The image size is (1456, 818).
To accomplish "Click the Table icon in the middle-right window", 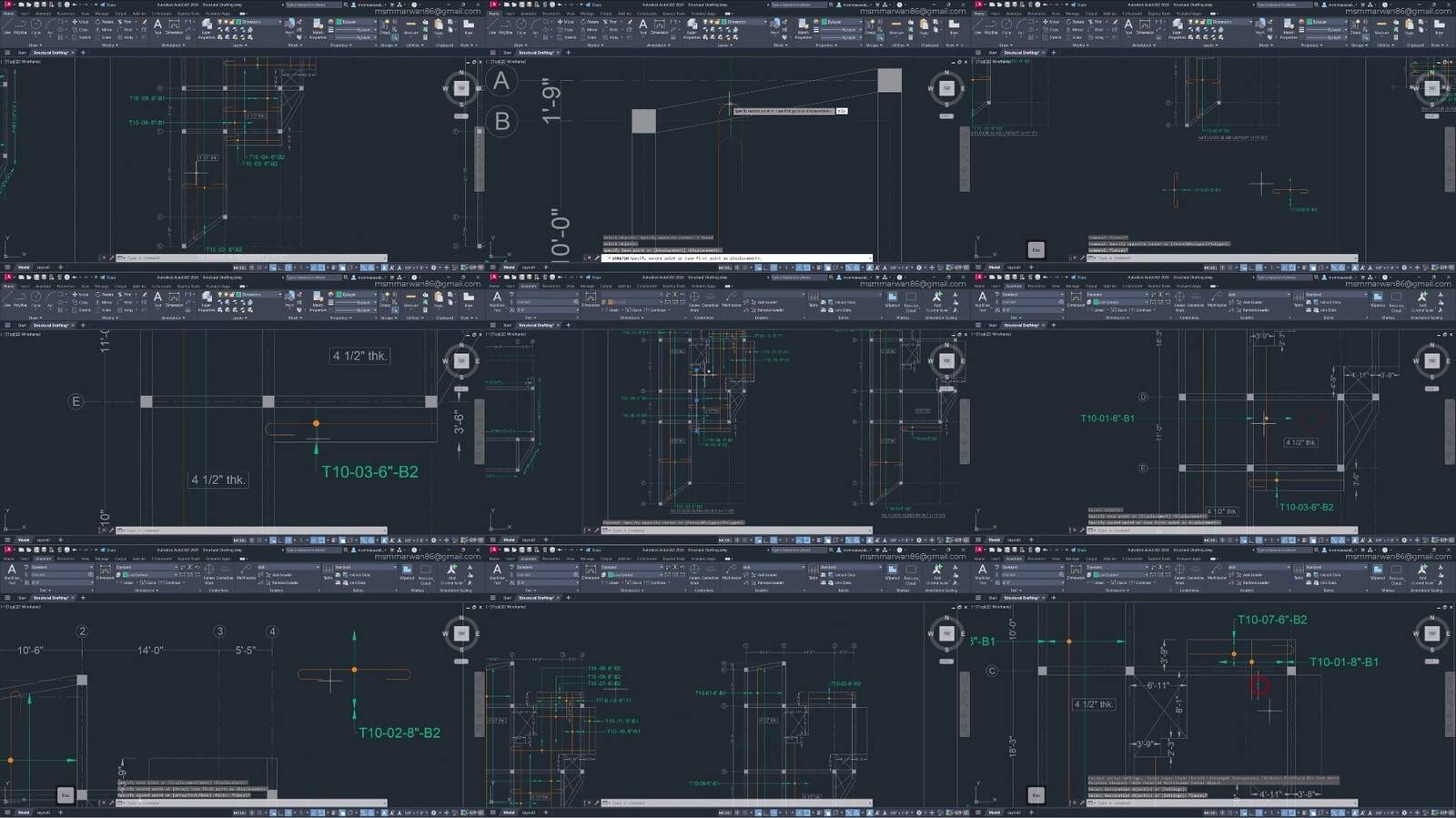I will pyautogui.click(x=1299, y=298).
